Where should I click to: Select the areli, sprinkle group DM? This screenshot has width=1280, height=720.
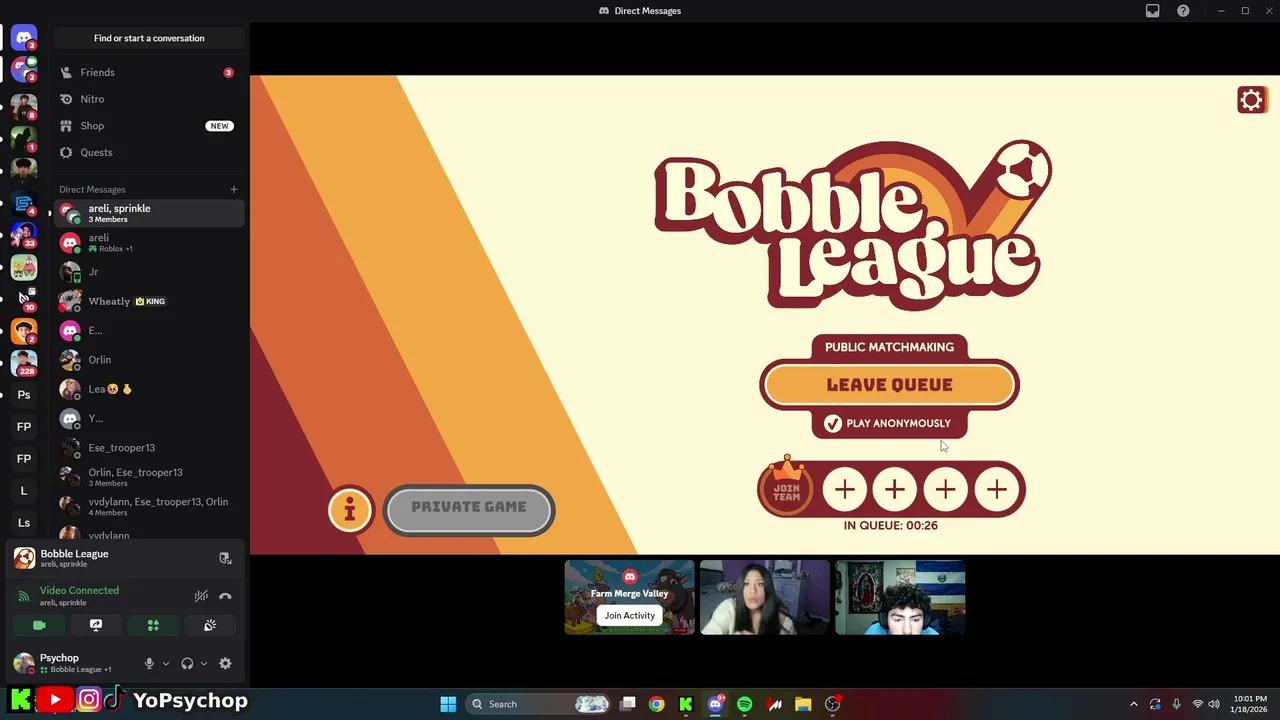coord(149,213)
